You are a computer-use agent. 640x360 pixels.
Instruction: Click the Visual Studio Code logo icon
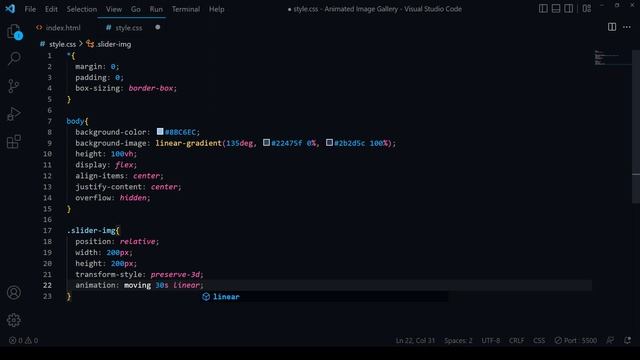[x=10, y=9]
